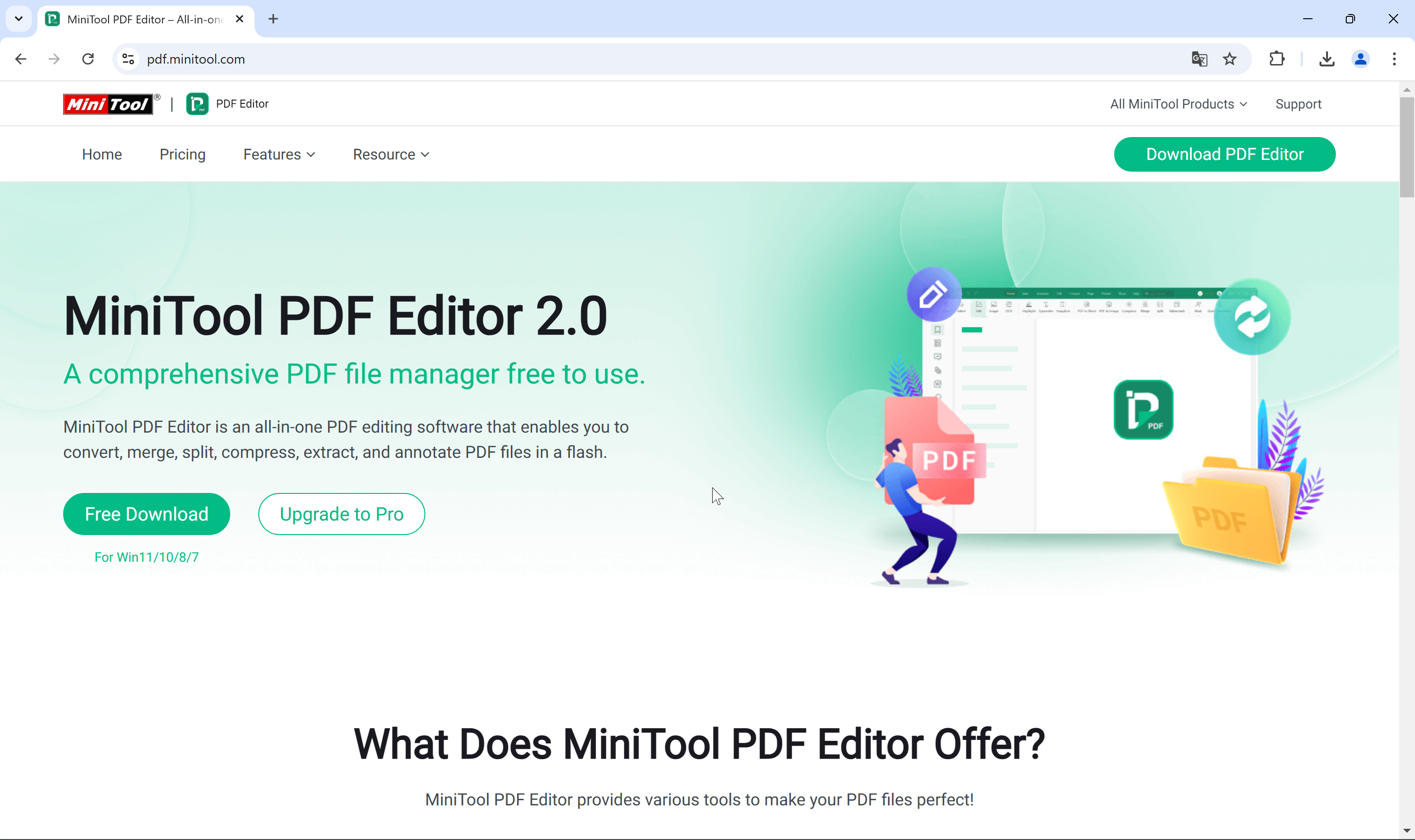
Task: Open Google Translate icon in the address bar
Action: [1198, 59]
